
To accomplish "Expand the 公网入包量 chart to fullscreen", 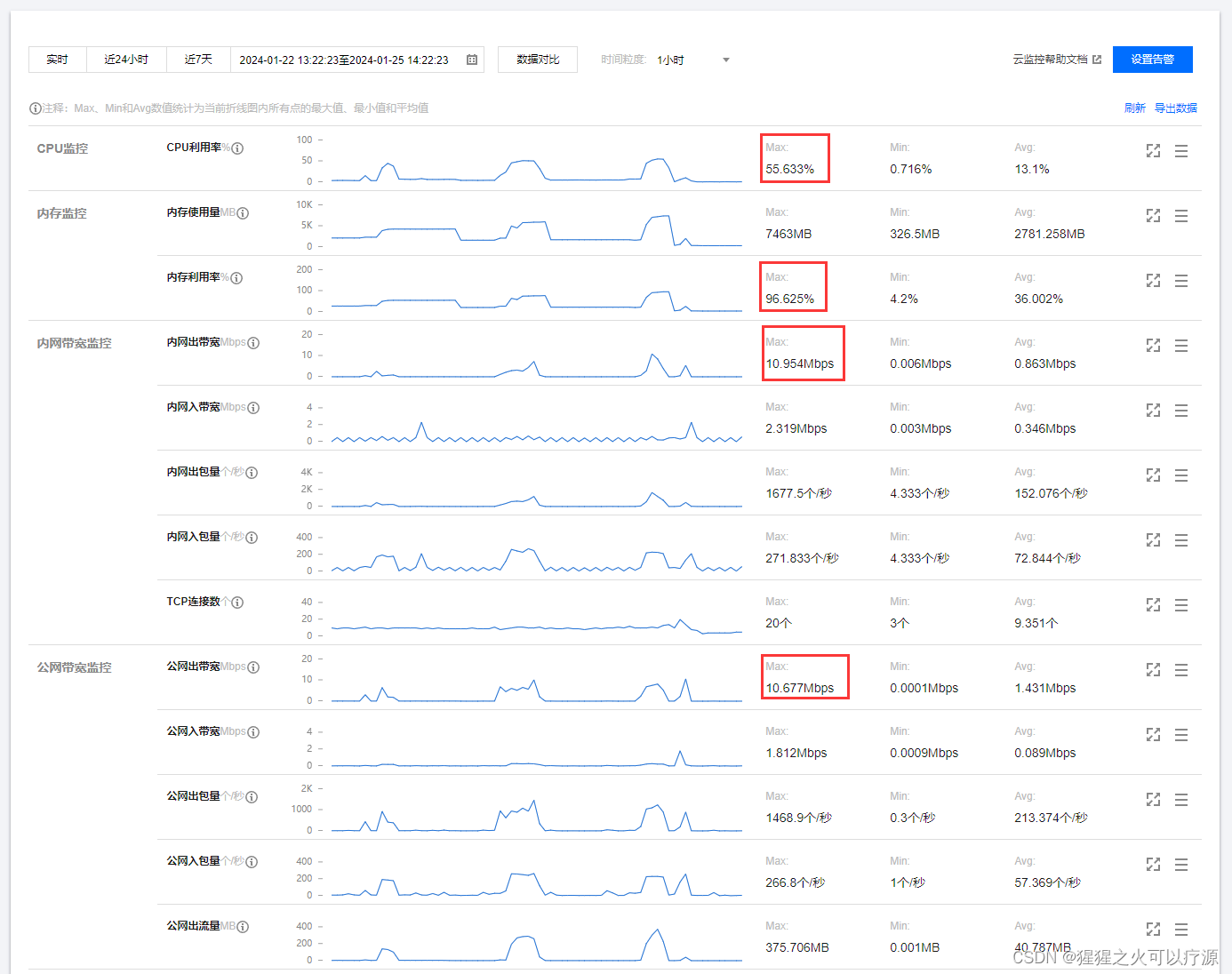I will [1153, 865].
